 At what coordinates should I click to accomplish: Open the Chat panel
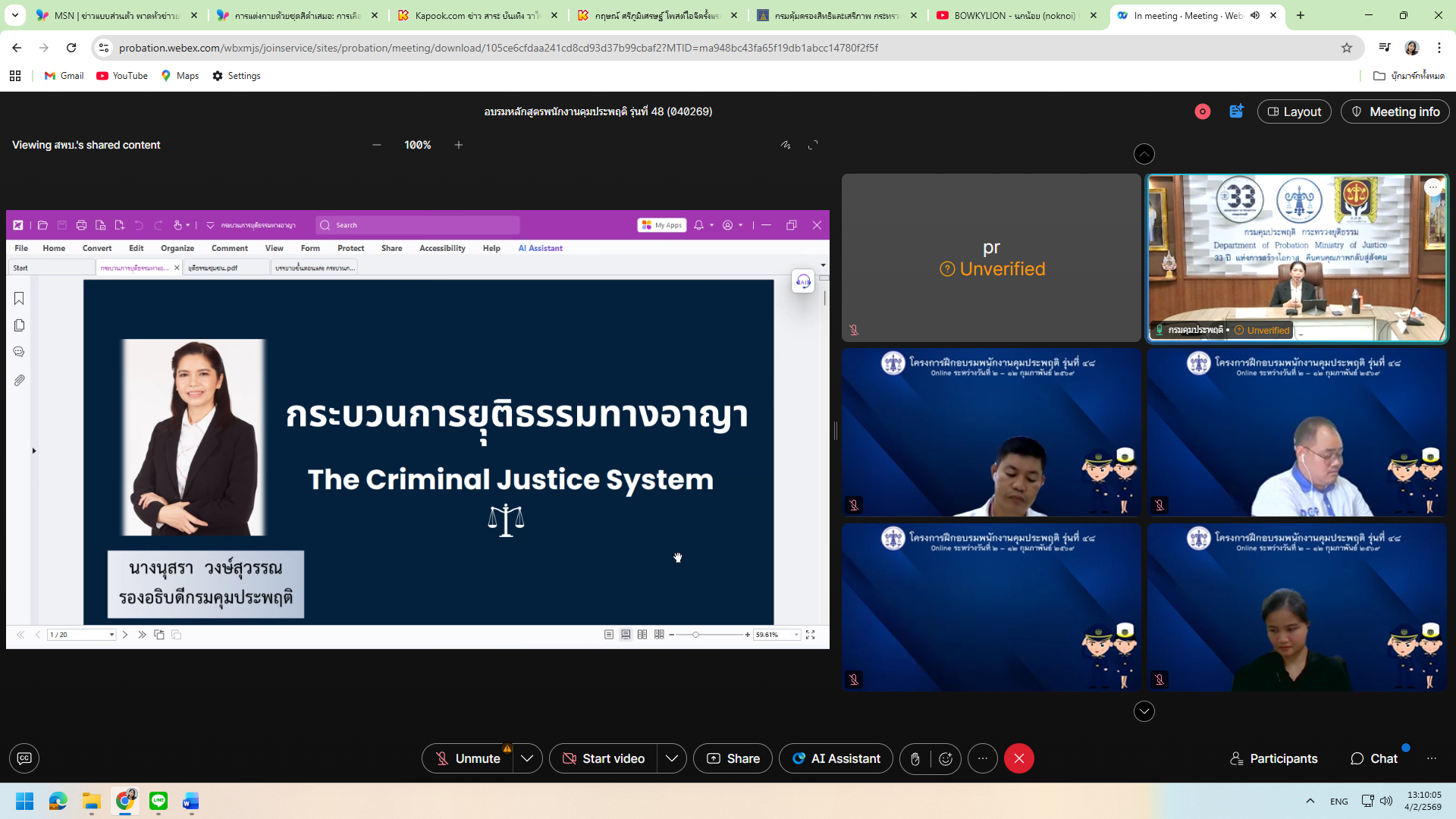(x=1373, y=759)
